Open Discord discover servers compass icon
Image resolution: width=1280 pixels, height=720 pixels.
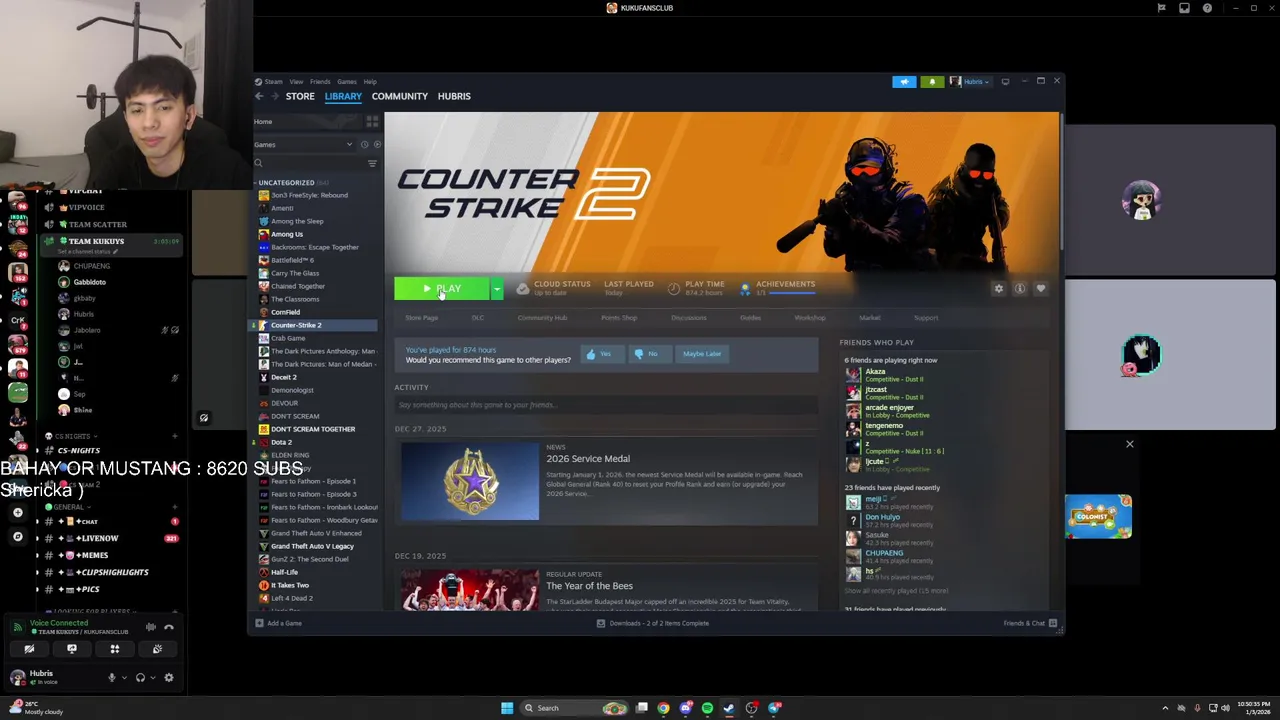17,537
